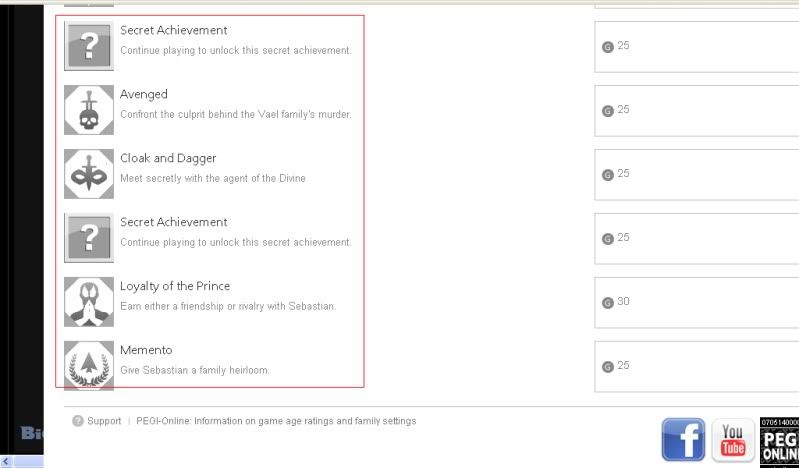The width and height of the screenshot is (799, 468).
Task: Select the Memento achievement title
Action: (x=146, y=350)
